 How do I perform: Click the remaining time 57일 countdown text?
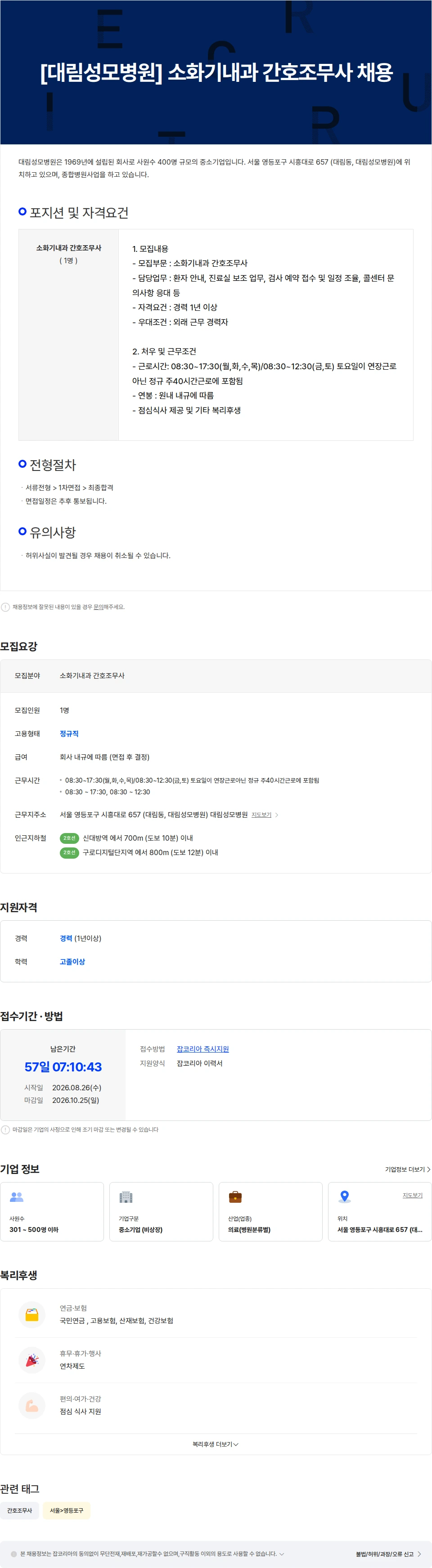(63, 1067)
